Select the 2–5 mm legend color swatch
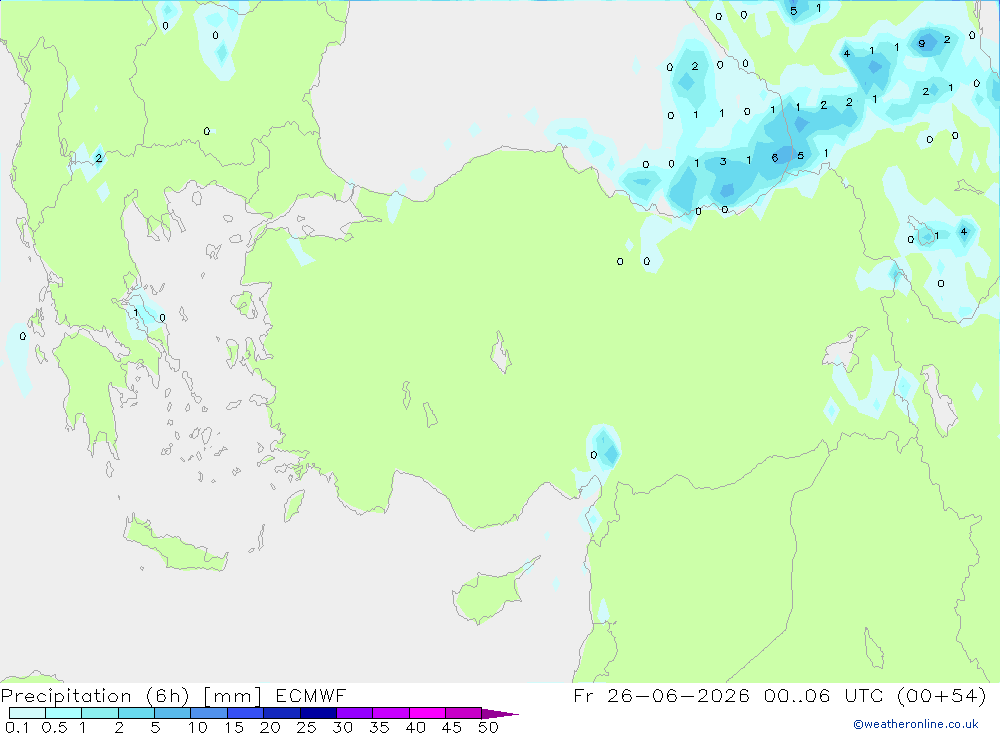The image size is (1000, 733). coord(136,713)
